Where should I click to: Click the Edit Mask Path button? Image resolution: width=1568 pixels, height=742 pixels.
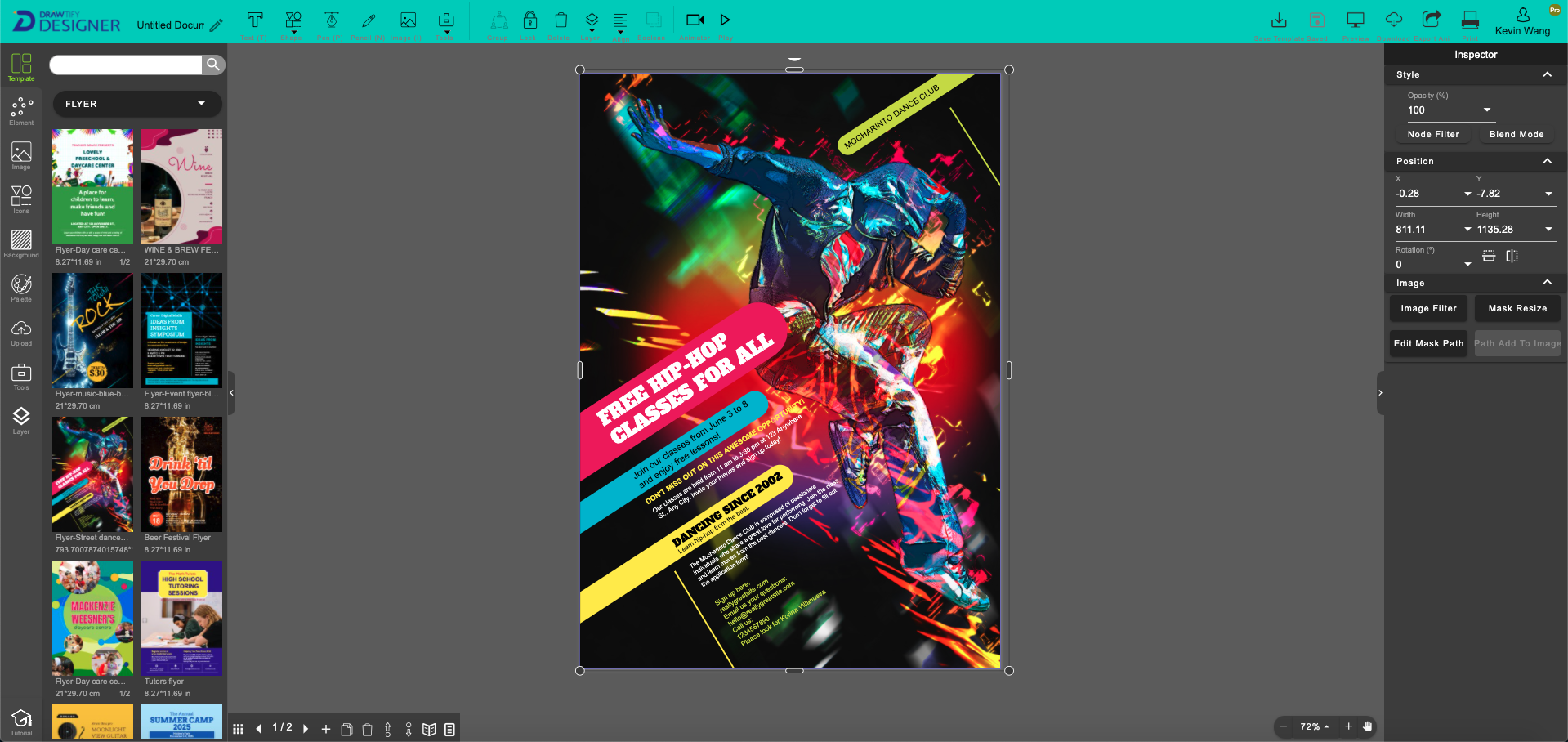1428,343
